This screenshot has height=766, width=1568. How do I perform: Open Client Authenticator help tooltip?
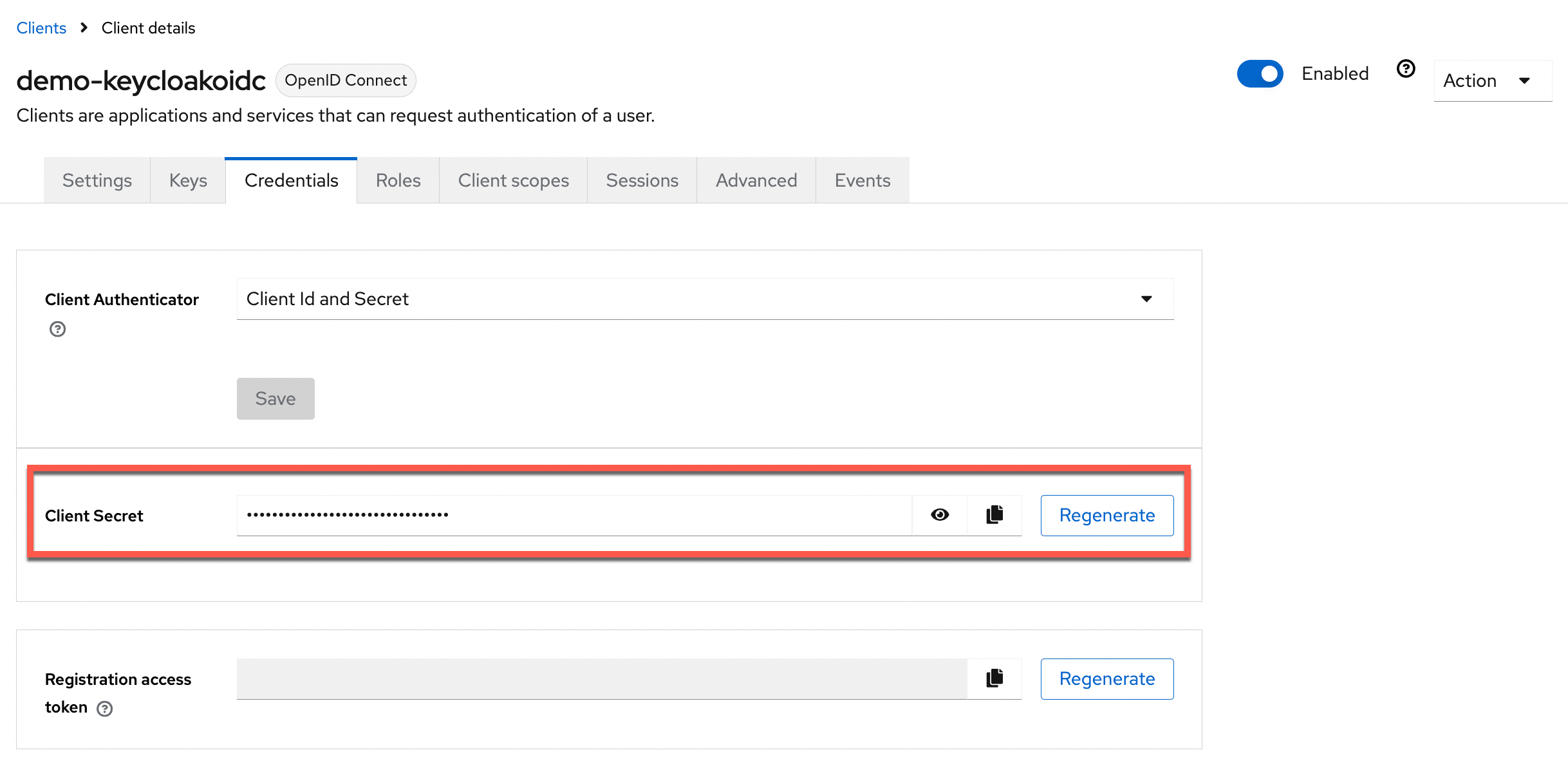pyautogui.click(x=58, y=330)
